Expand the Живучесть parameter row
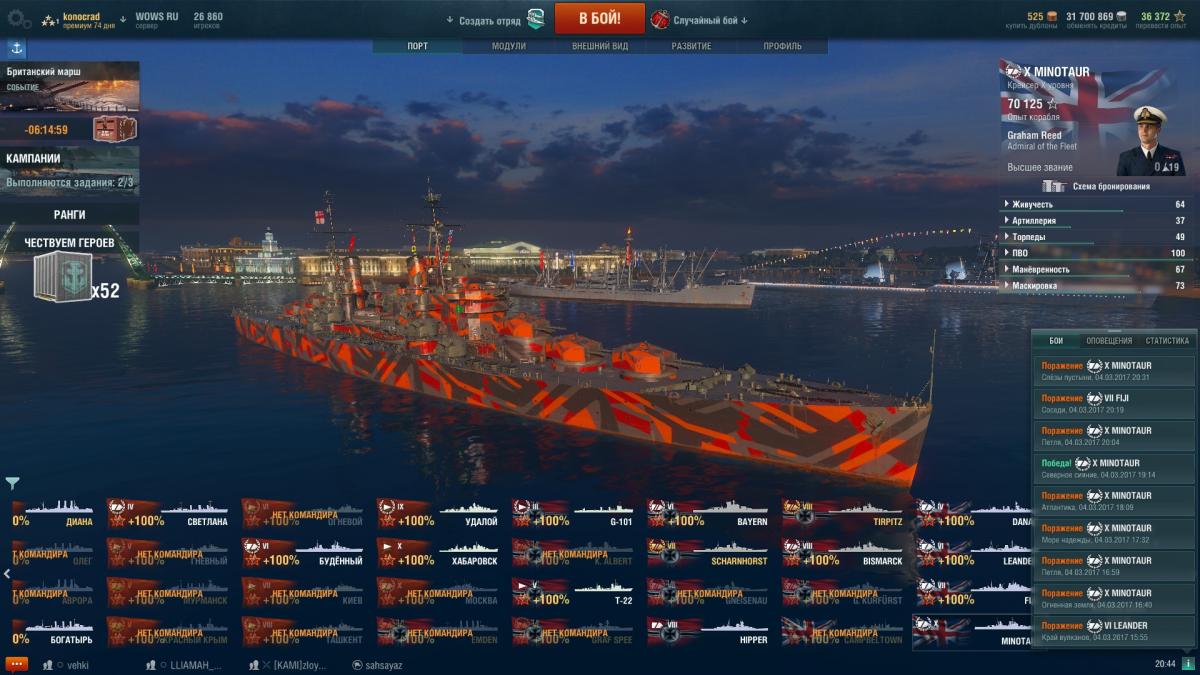This screenshot has width=1200, height=675. click(1096, 204)
